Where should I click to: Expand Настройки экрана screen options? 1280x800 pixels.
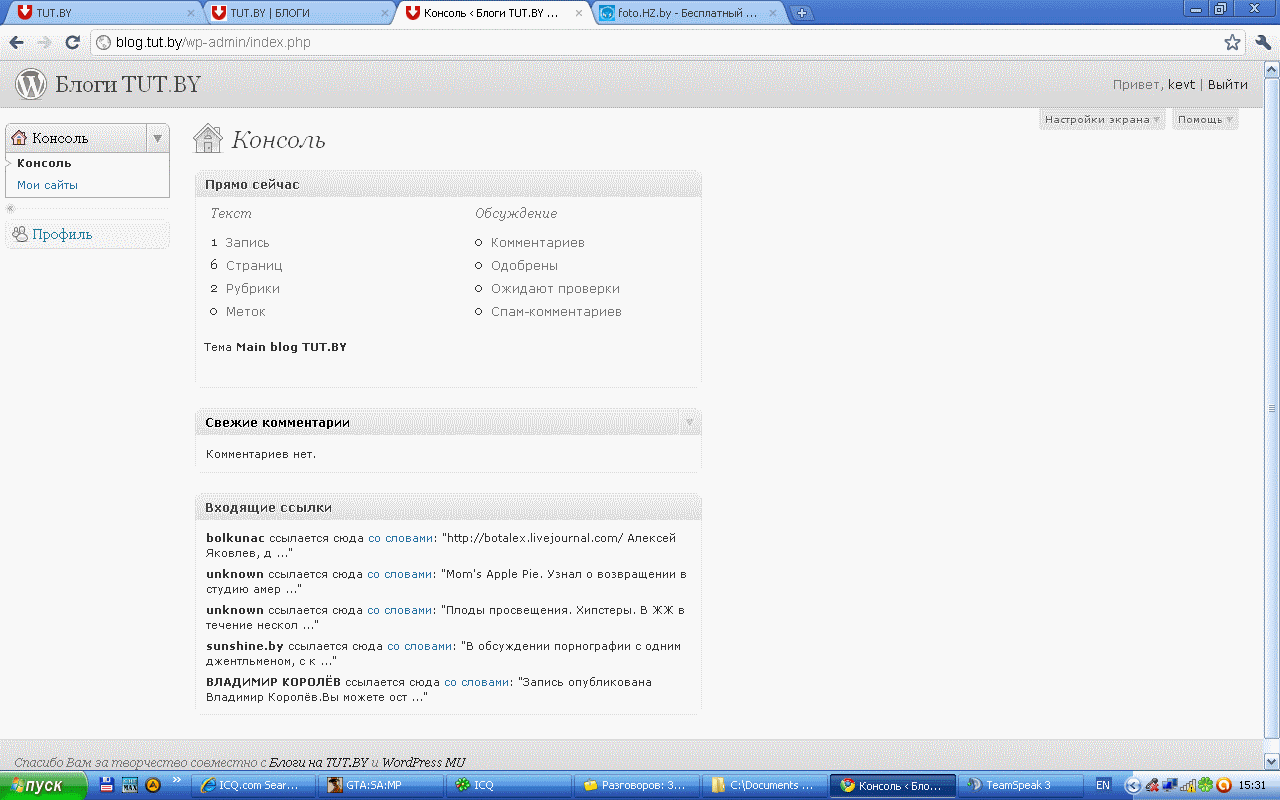coord(1102,119)
